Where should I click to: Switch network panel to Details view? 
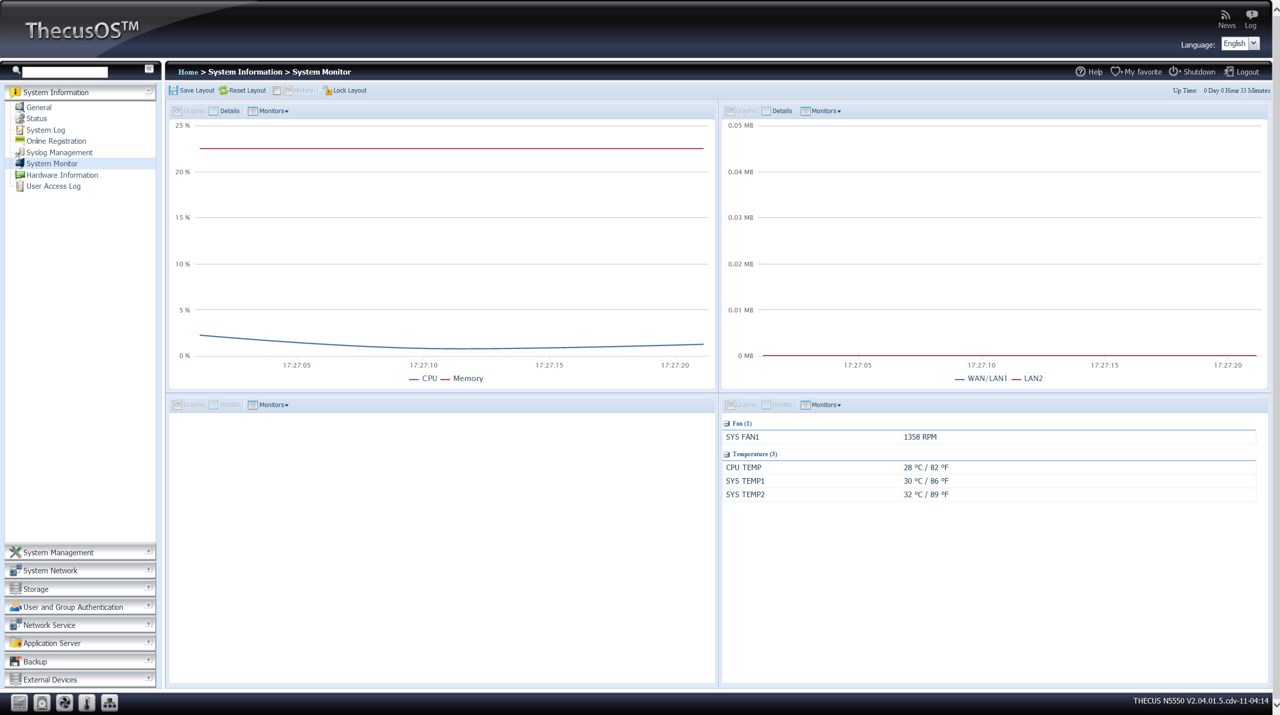click(x=776, y=111)
